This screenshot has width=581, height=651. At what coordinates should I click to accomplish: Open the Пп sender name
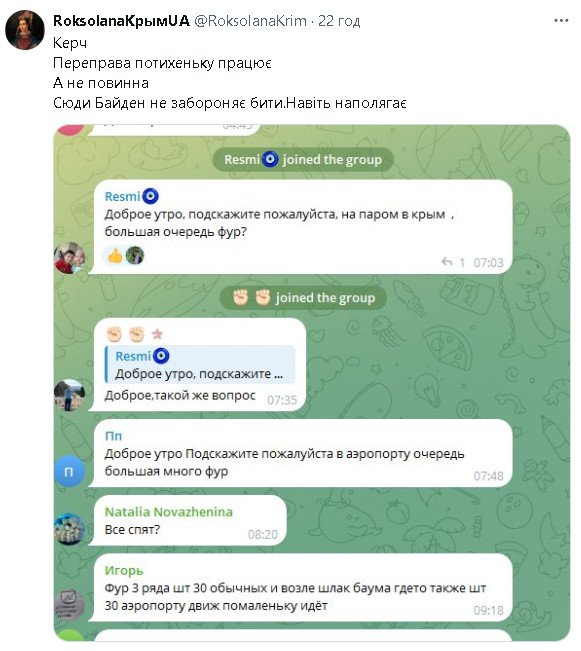tap(113, 436)
